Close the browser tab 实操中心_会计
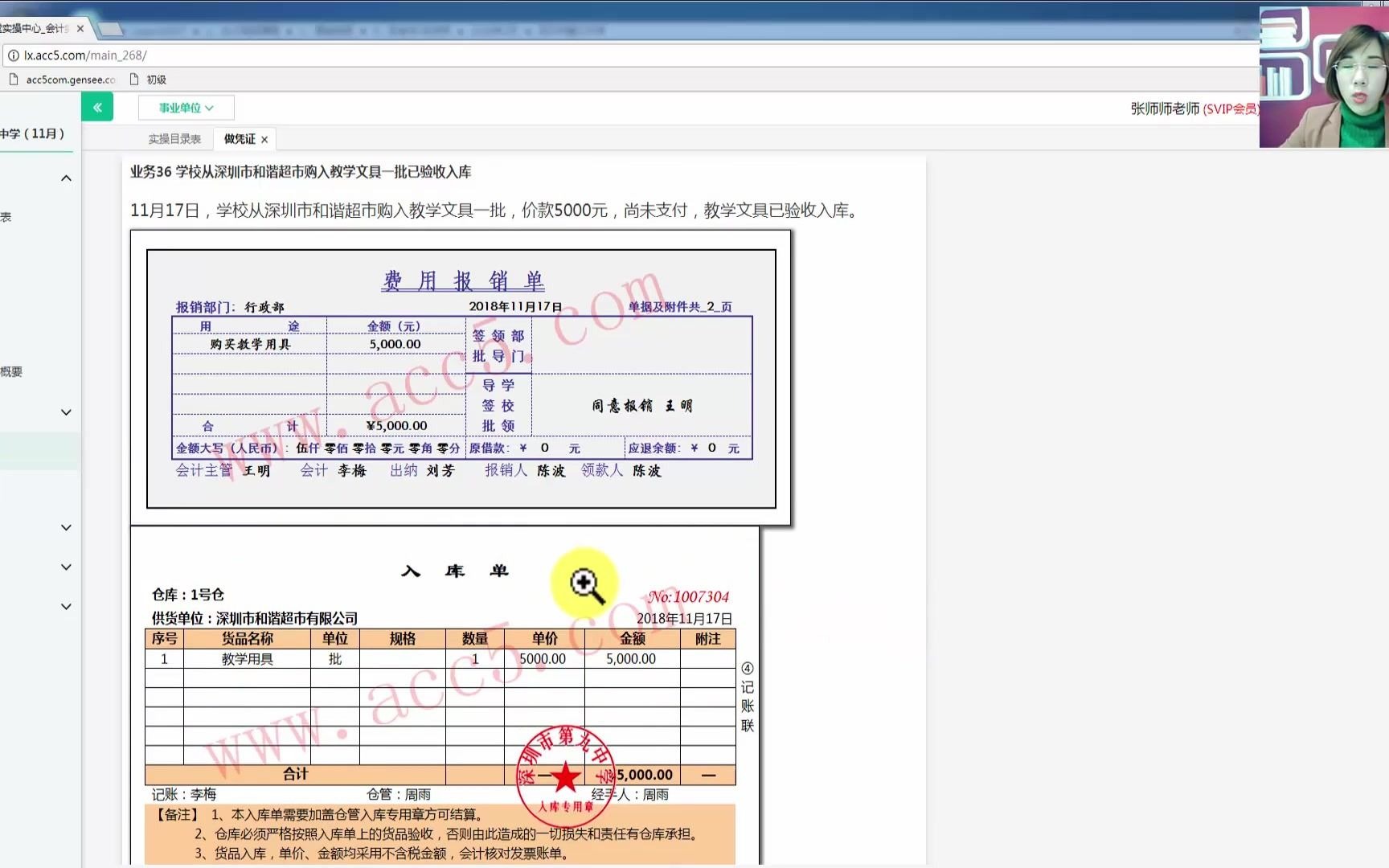 point(80,28)
